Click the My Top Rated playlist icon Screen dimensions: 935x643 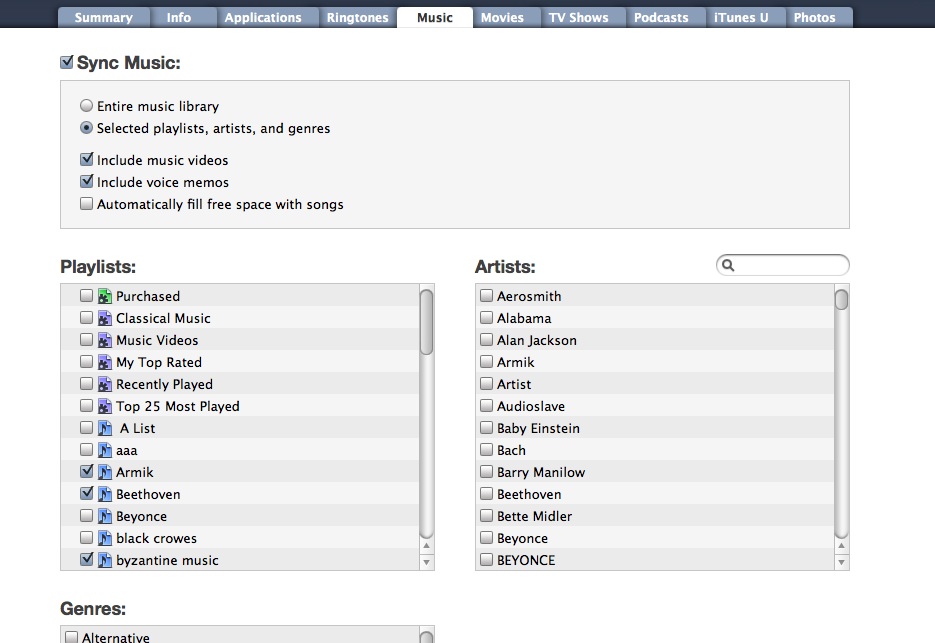[x=105, y=362]
